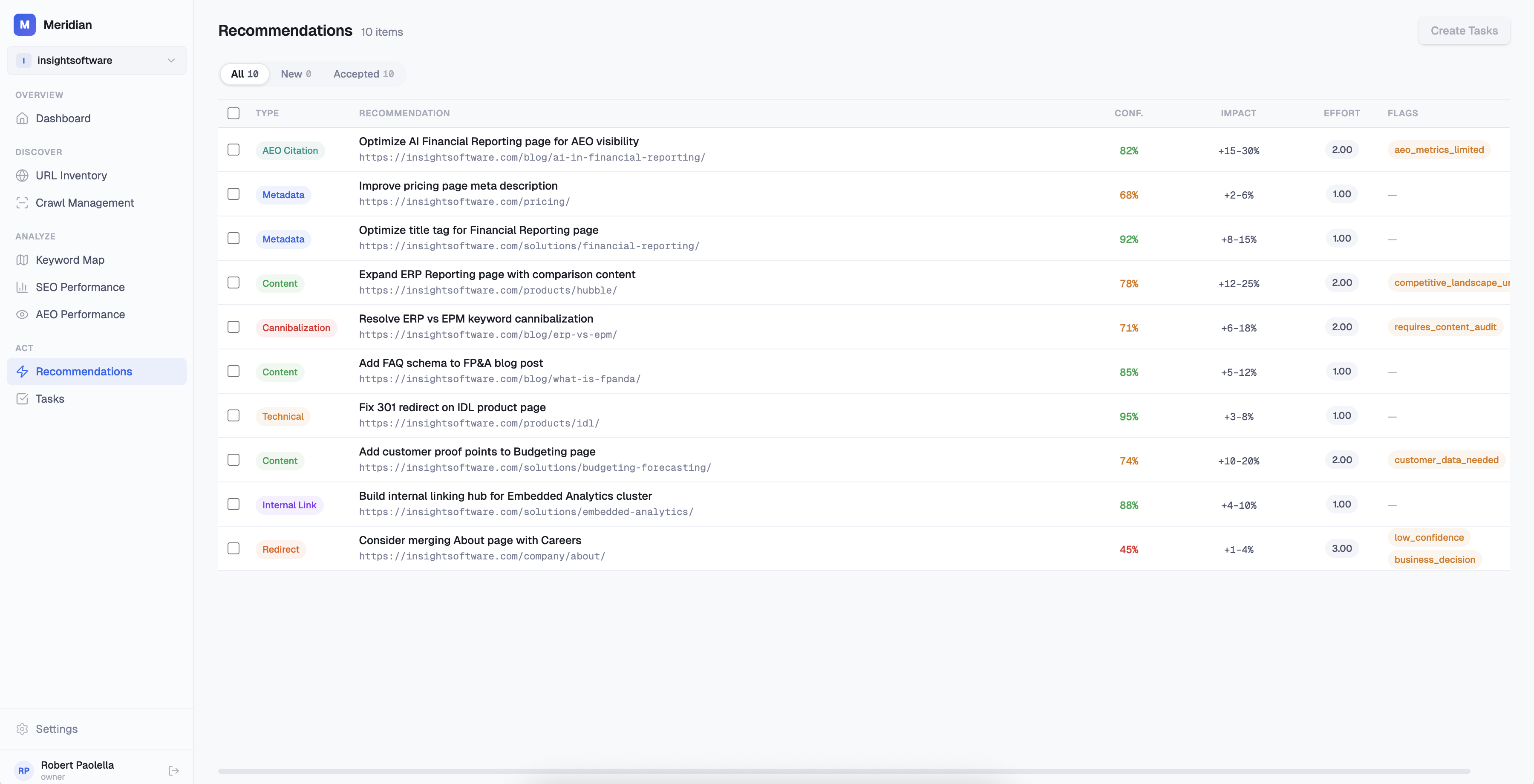Click the Technical type badge
1534x784 pixels.
[x=283, y=417]
